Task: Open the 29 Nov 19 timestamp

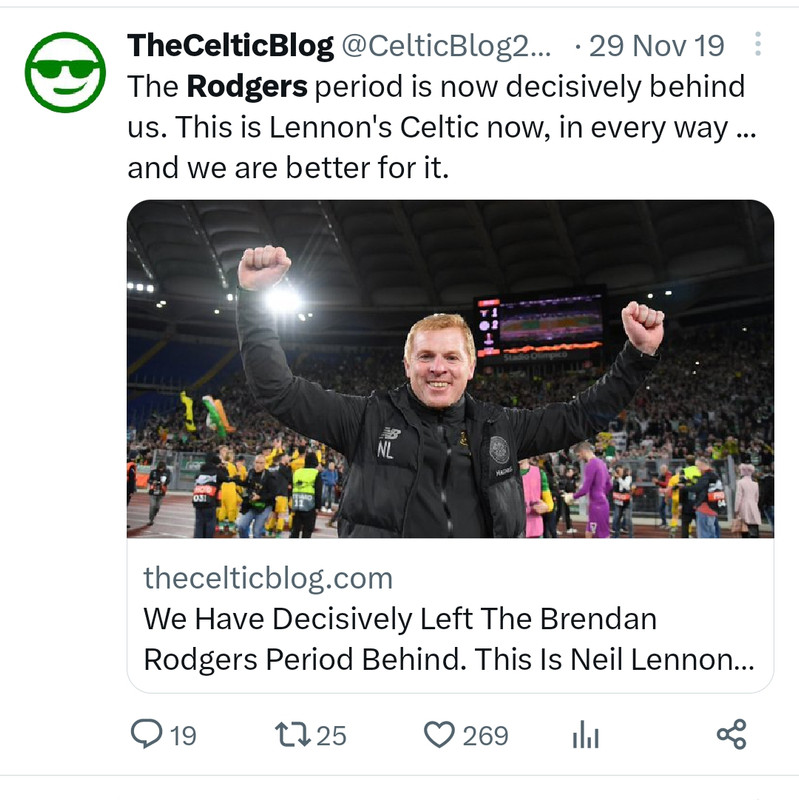Action: pos(657,46)
